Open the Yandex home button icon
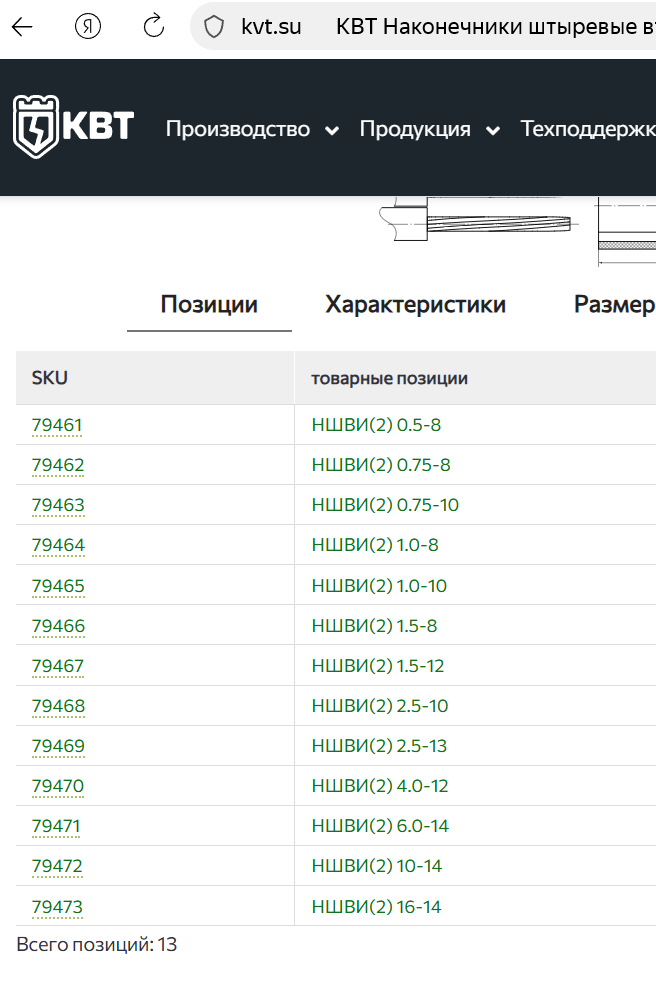 [90, 27]
